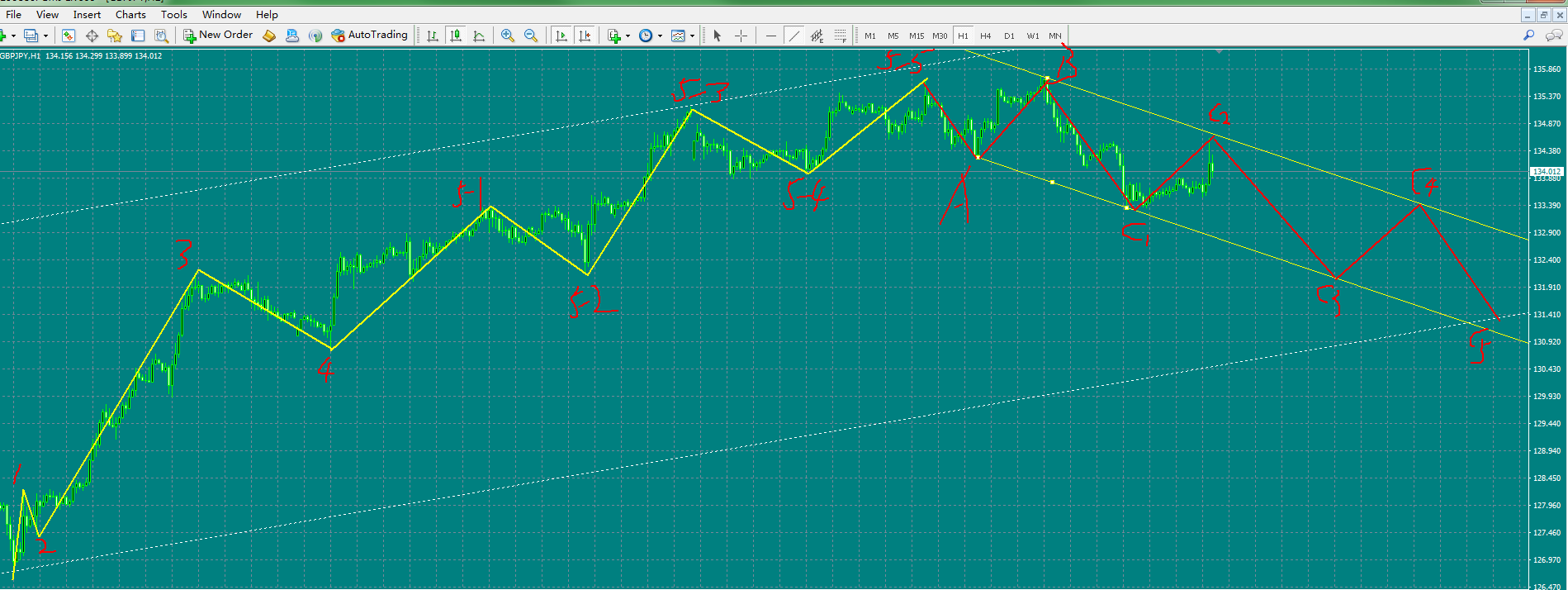The width and height of the screenshot is (1568, 590).
Task: Open the Periods clock icon
Action: coord(646,36)
